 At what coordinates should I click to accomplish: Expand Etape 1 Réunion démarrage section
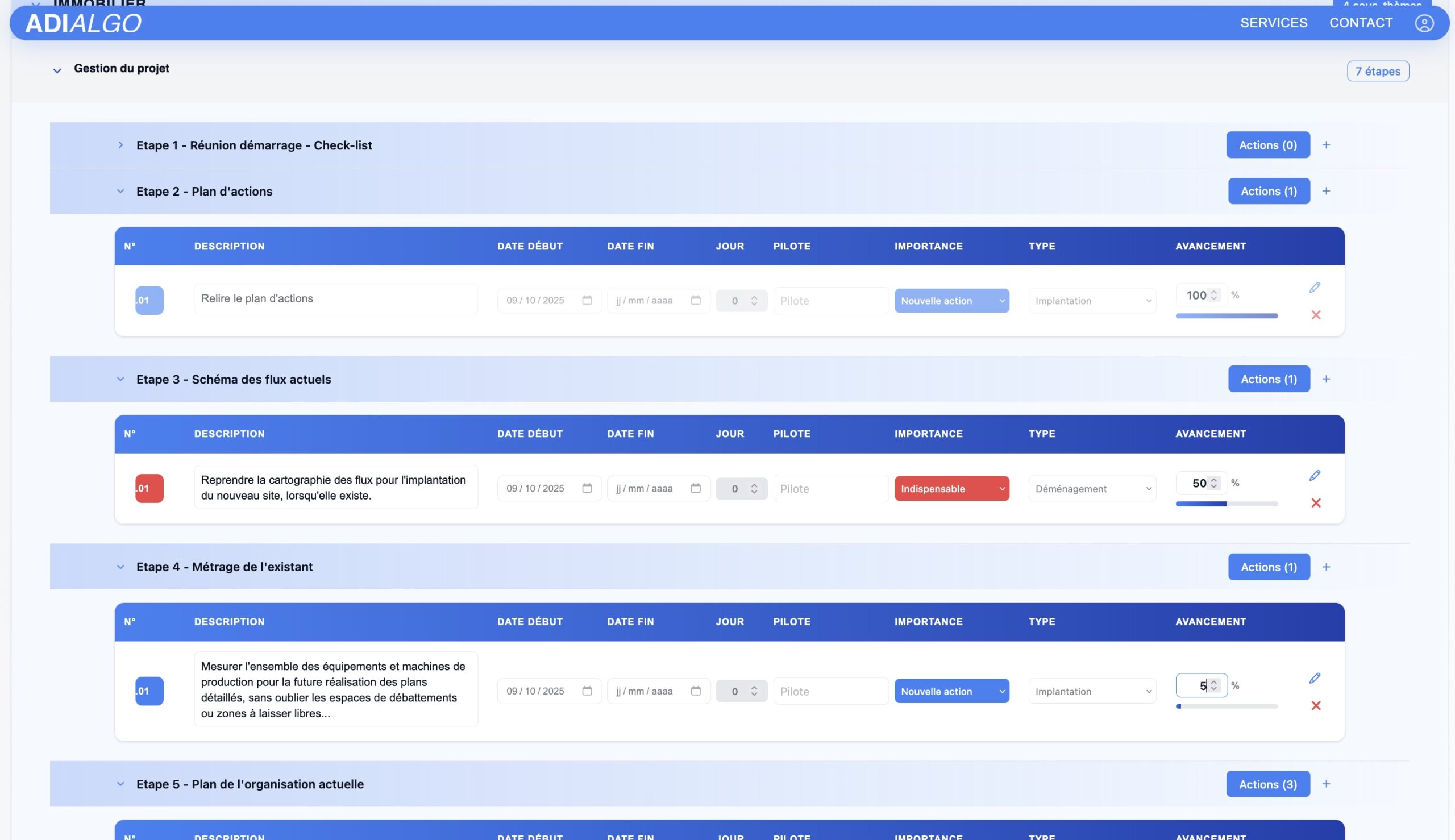click(120, 145)
